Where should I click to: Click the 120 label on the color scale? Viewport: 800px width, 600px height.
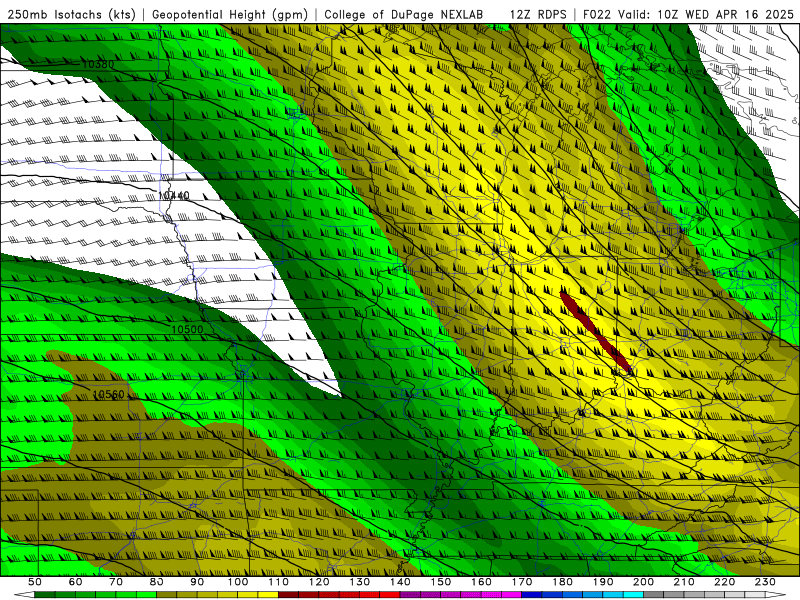click(319, 582)
